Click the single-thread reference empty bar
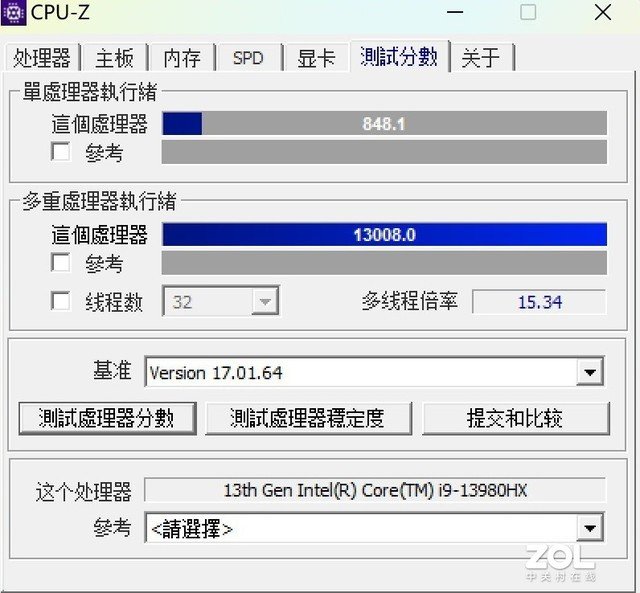This screenshot has height=593, width=640. tap(384, 152)
